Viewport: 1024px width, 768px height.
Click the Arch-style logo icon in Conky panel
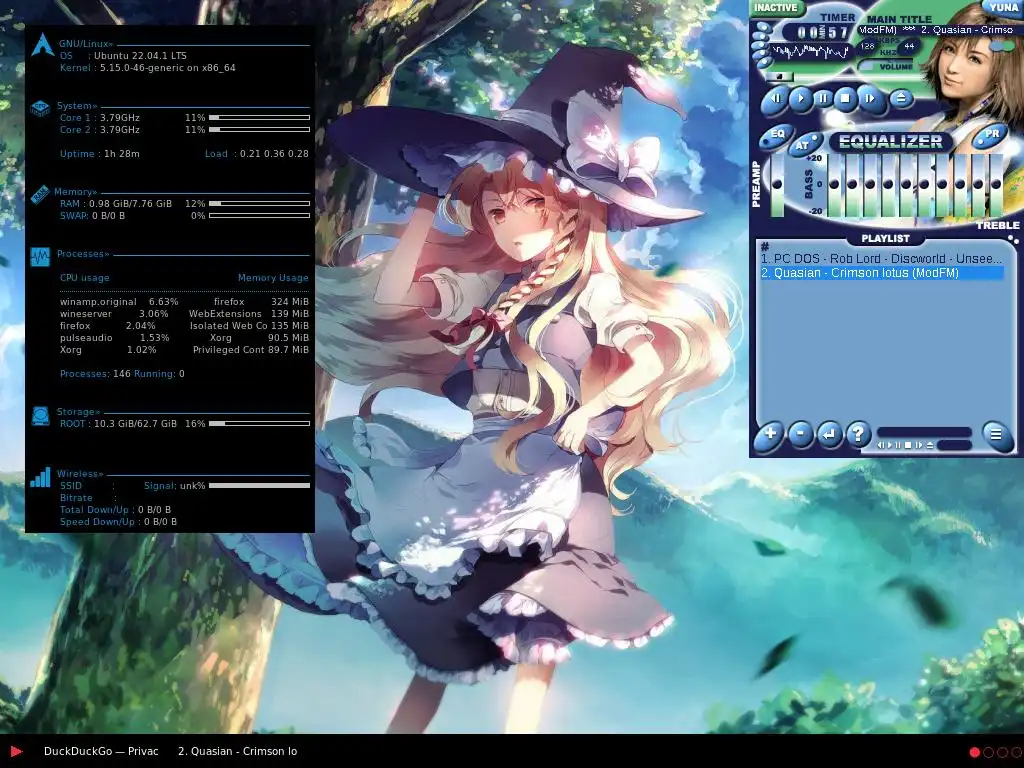point(42,46)
